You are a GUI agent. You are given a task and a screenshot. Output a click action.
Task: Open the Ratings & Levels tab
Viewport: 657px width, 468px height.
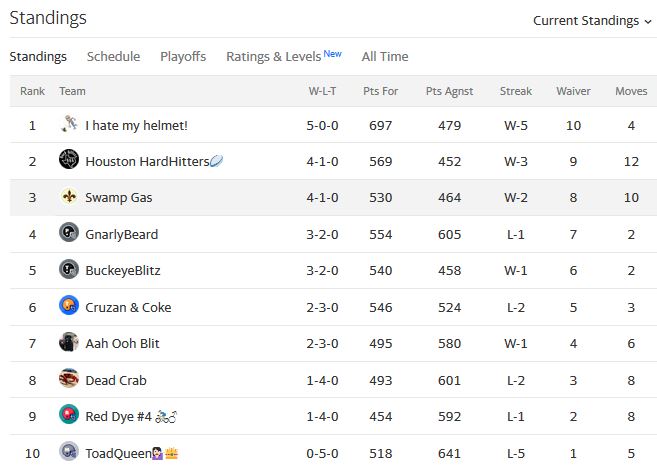point(284,56)
